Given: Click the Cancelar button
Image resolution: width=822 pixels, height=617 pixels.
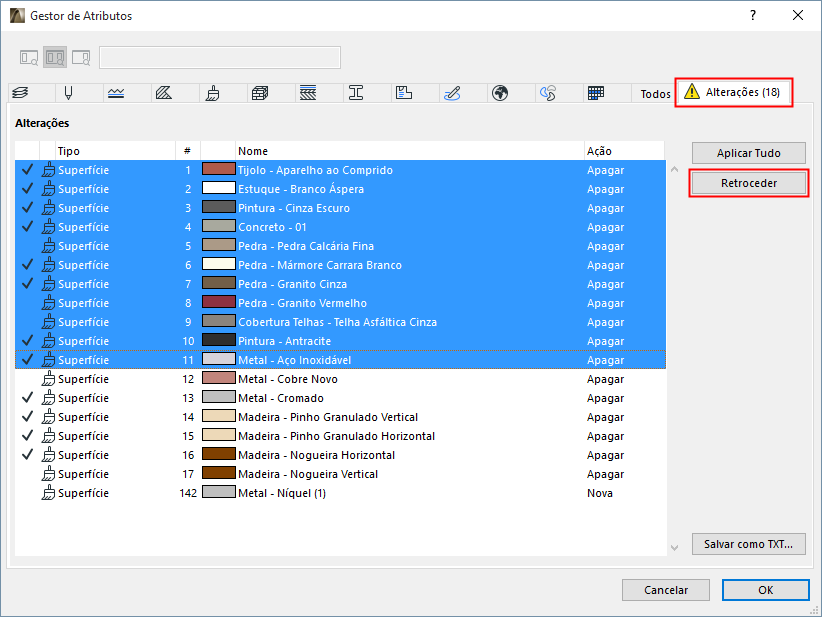Looking at the screenshot, I should point(666,590).
